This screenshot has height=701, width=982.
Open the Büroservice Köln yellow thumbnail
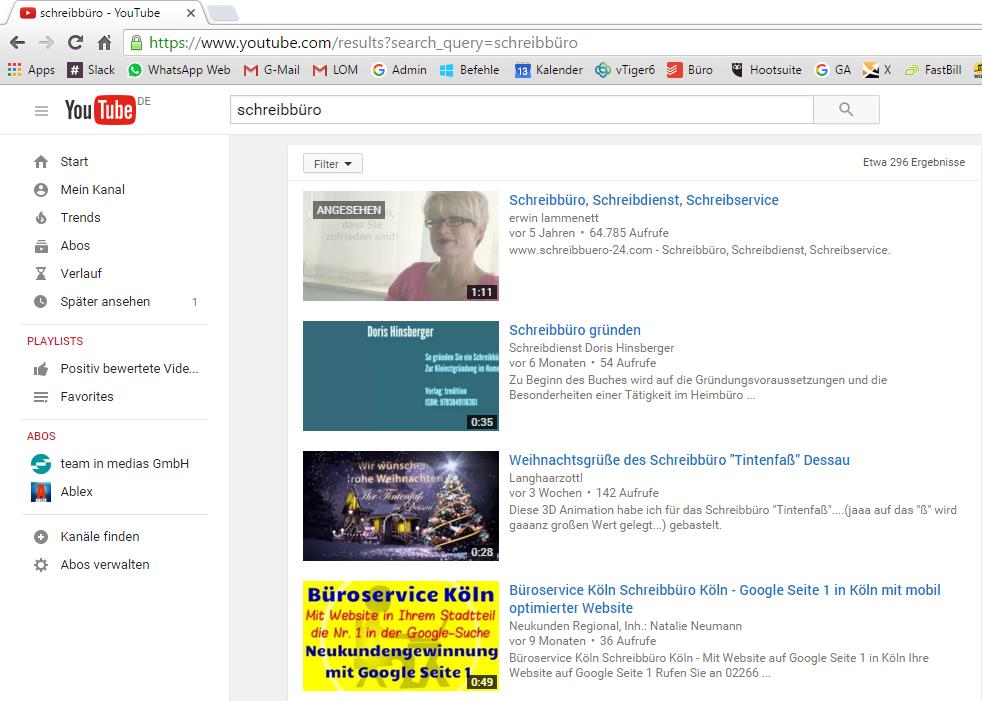(x=401, y=636)
